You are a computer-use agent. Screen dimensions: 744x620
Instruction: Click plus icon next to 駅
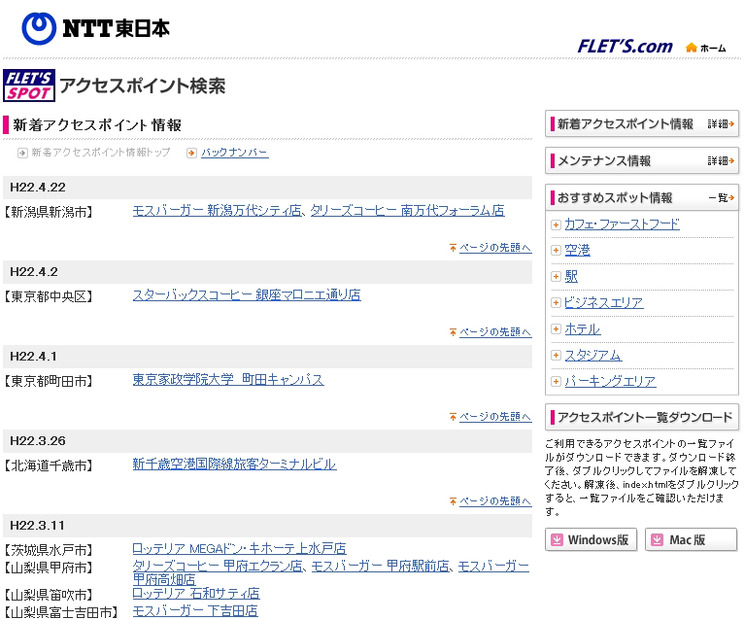[556, 277]
